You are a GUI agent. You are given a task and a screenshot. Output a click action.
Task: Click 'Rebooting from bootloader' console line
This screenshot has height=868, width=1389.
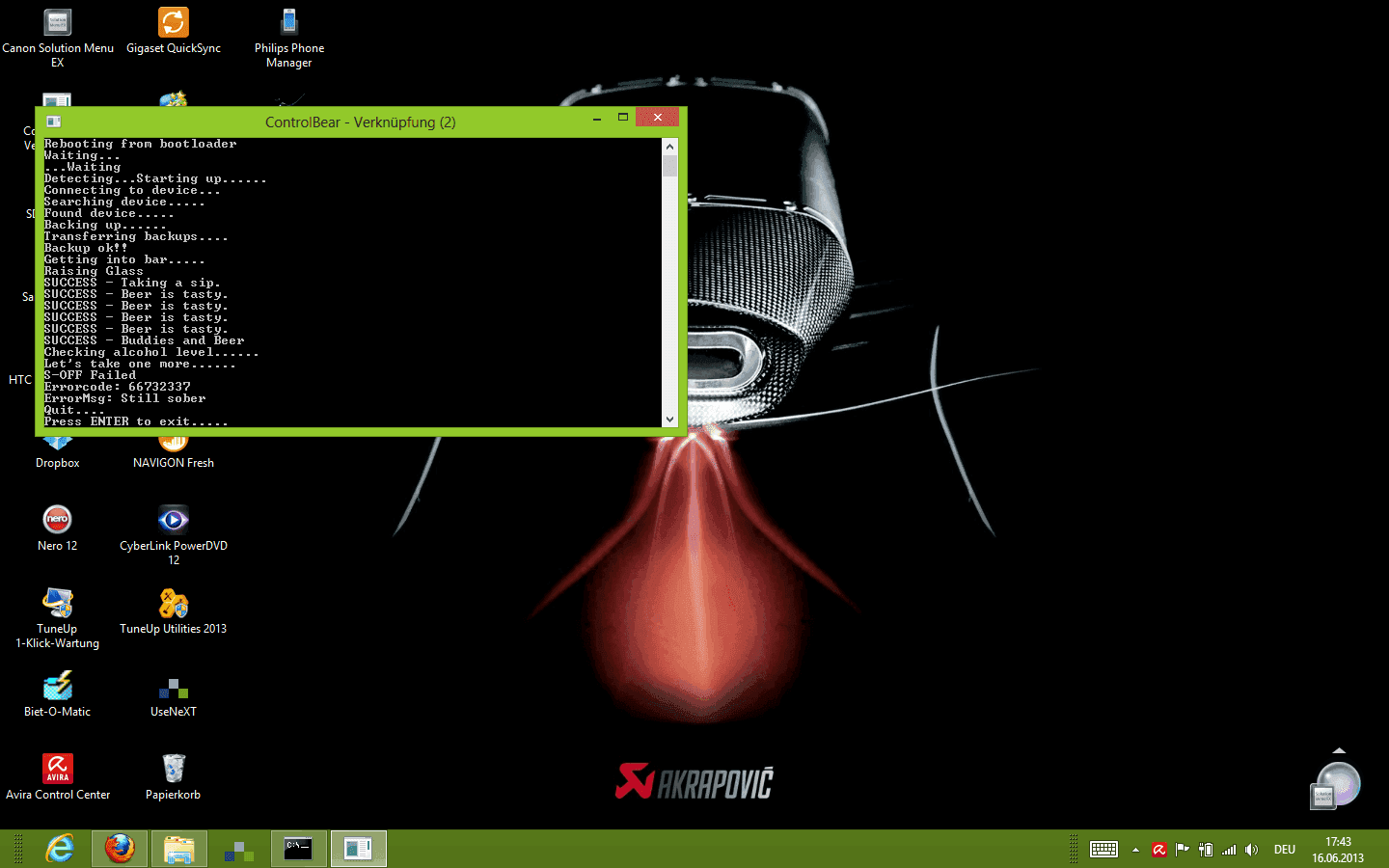click(140, 144)
